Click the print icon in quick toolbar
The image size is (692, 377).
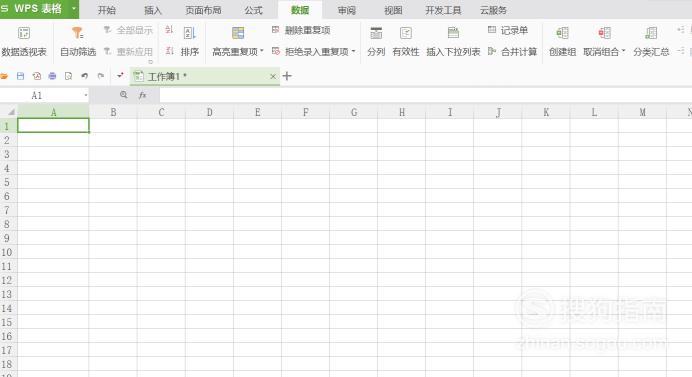53,76
